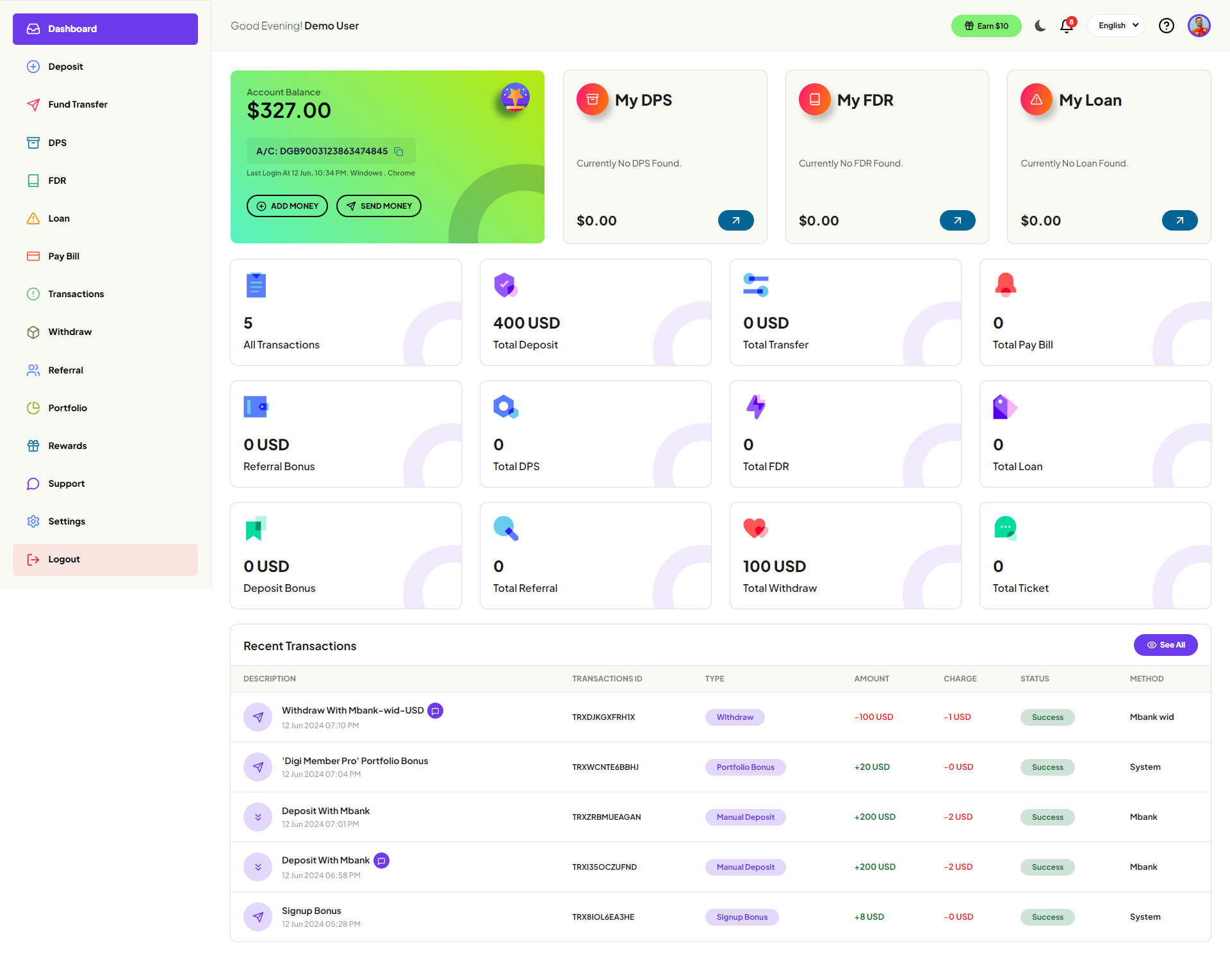Click the help question mark icon

pyautogui.click(x=1166, y=26)
